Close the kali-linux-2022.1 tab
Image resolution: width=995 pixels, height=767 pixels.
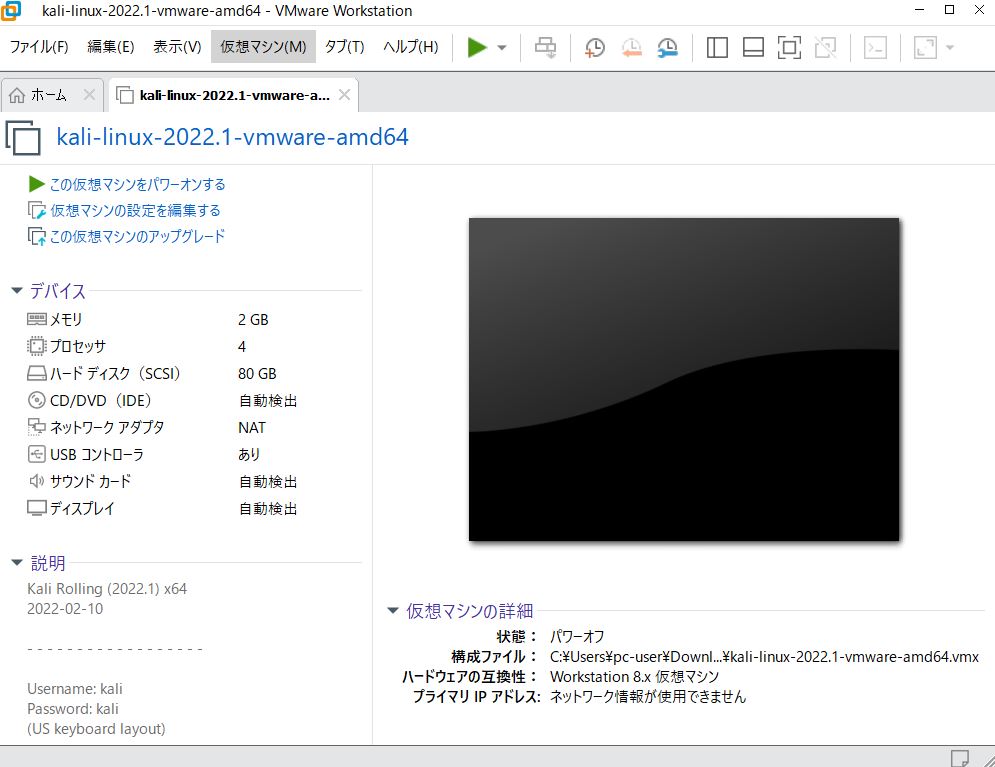pos(345,95)
